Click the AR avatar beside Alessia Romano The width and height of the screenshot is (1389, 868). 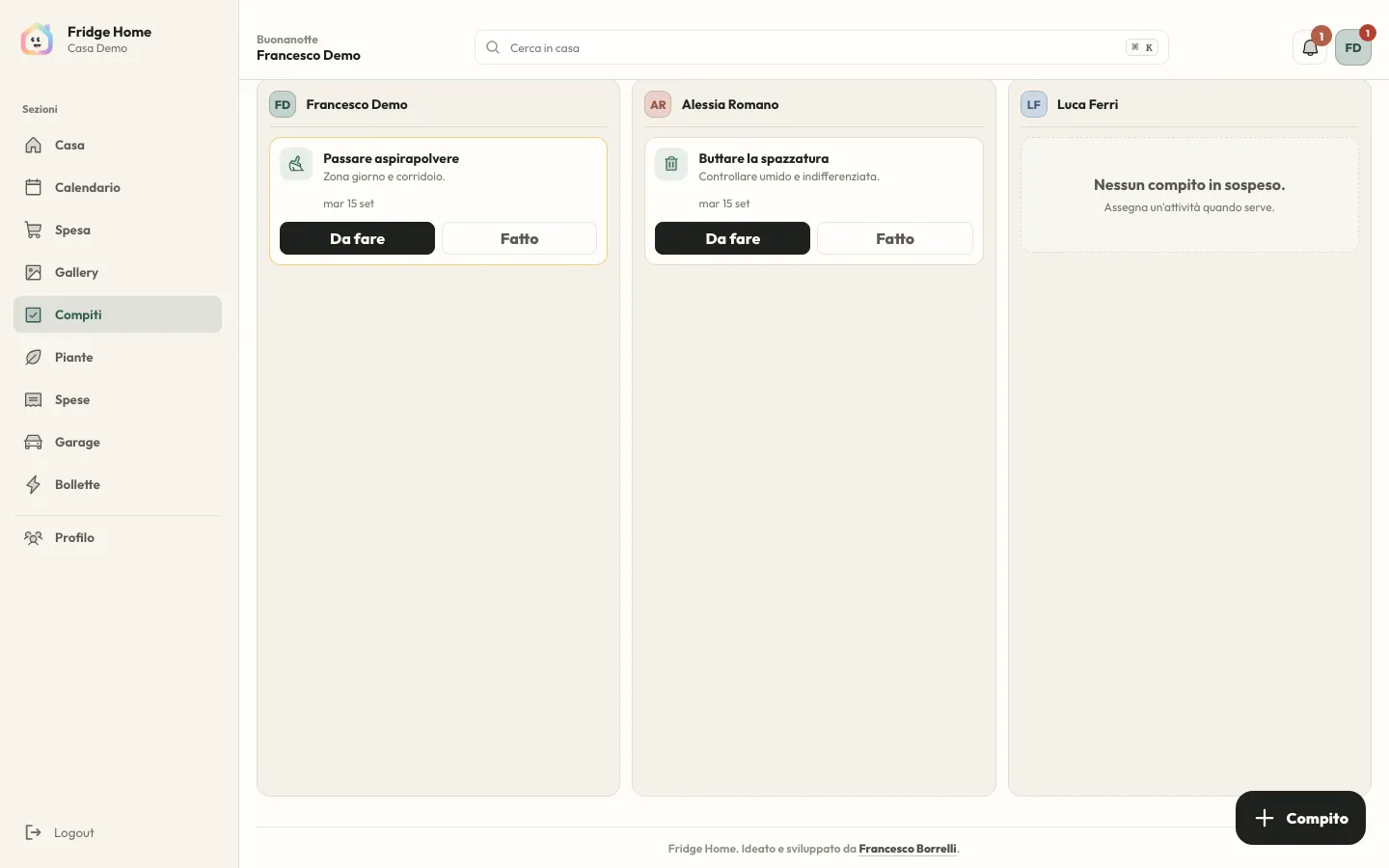[x=658, y=104]
